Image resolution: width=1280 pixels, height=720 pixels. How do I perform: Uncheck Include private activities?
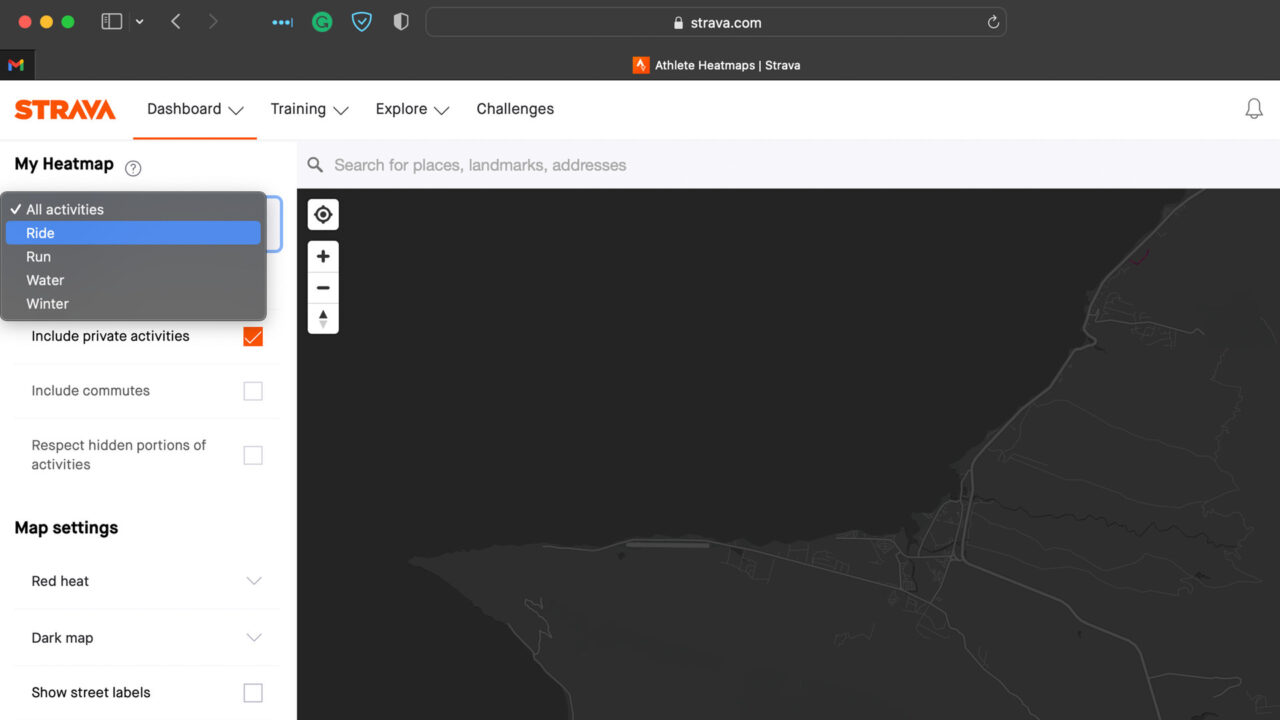(x=252, y=336)
